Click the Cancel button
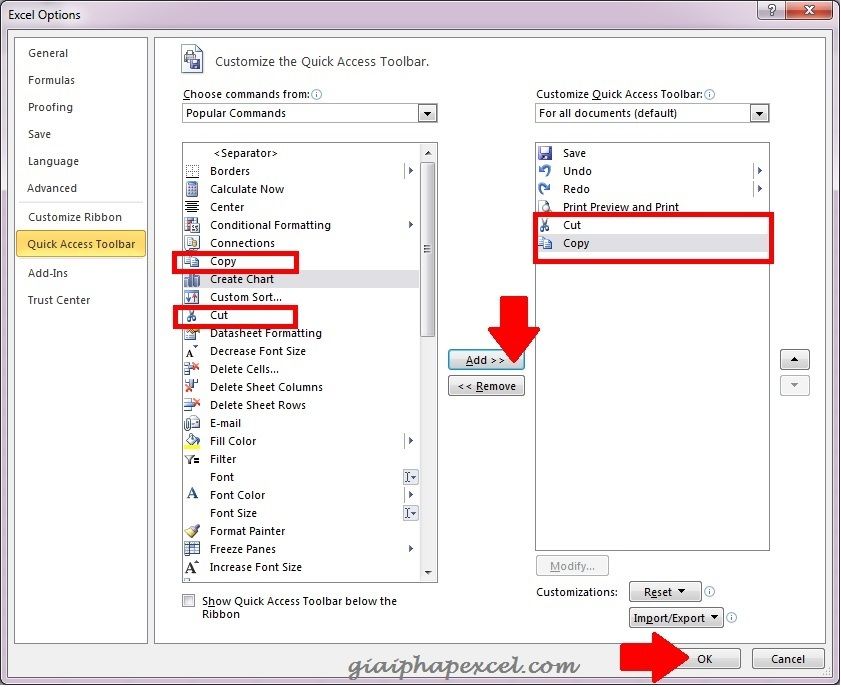841x687 pixels. click(x=787, y=660)
